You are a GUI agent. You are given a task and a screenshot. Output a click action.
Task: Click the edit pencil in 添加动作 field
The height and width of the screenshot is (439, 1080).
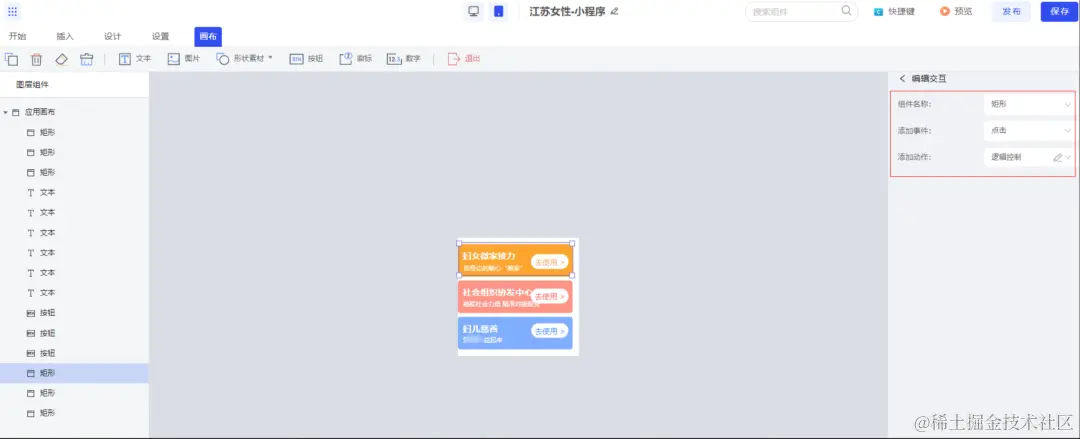click(x=1057, y=157)
